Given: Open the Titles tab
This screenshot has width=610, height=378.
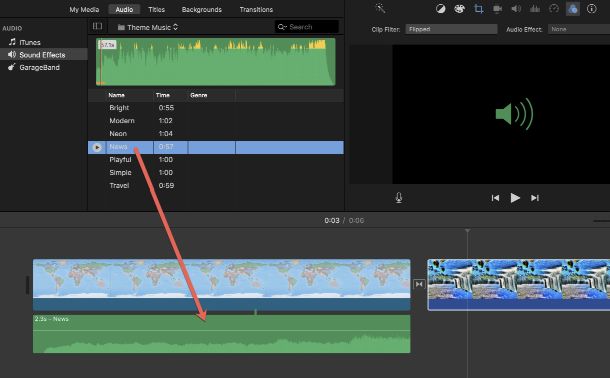Looking at the screenshot, I should point(156,9).
